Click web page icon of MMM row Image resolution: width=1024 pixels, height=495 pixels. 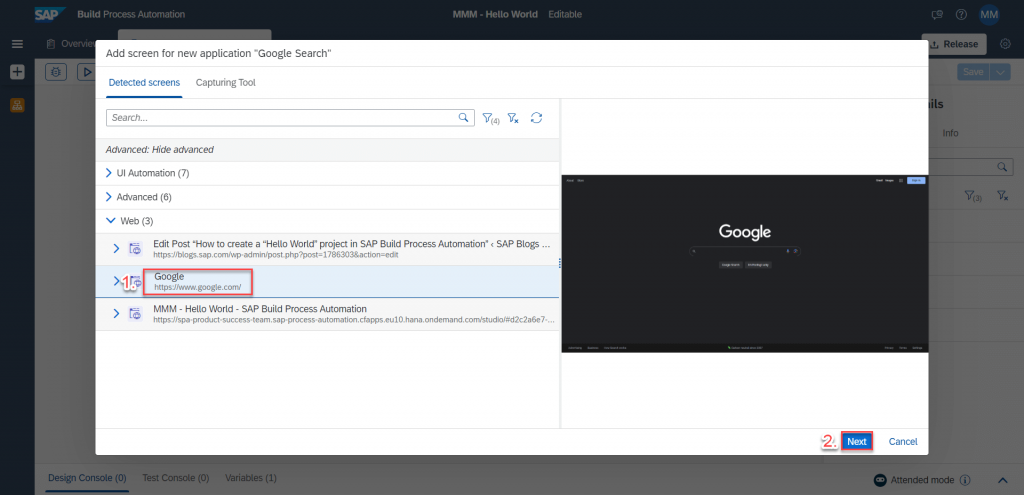pyautogui.click(x=135, y=313)
